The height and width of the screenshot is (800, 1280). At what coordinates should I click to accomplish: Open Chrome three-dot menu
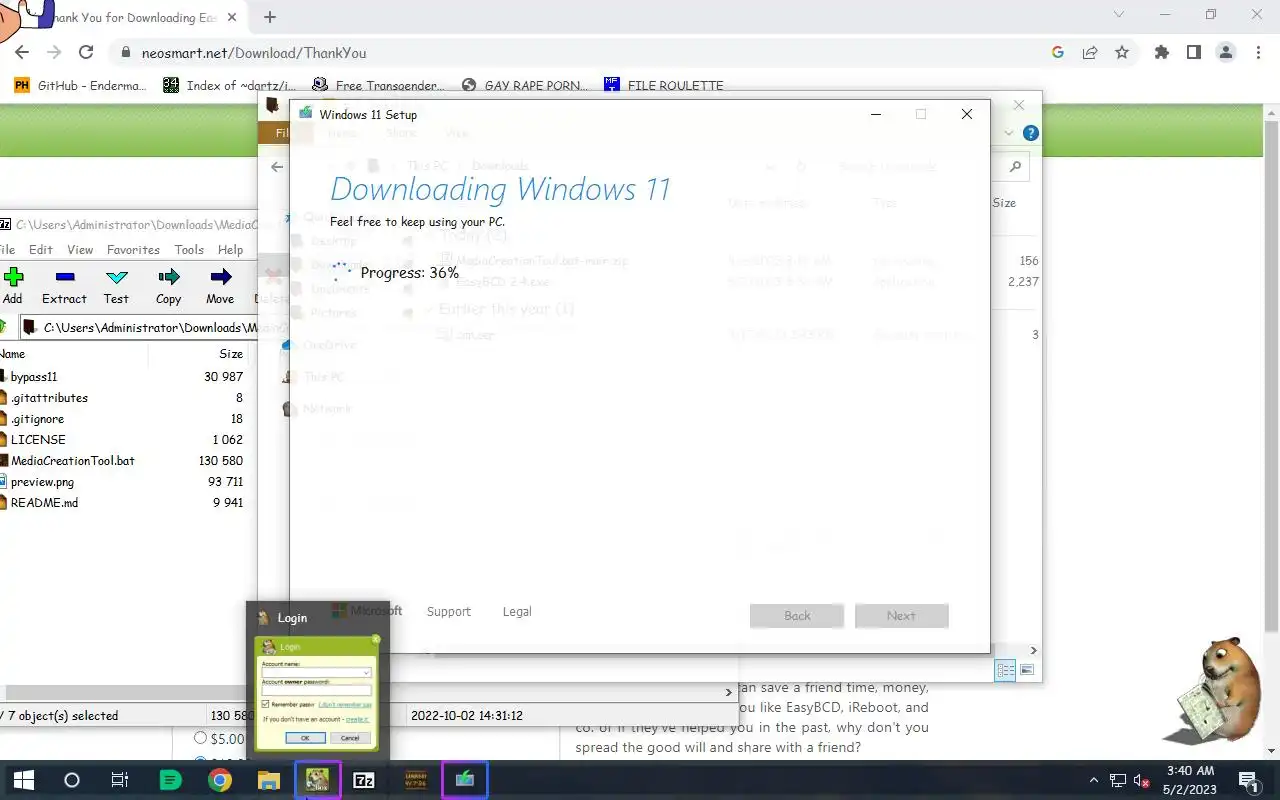(x=1258, y=53)
